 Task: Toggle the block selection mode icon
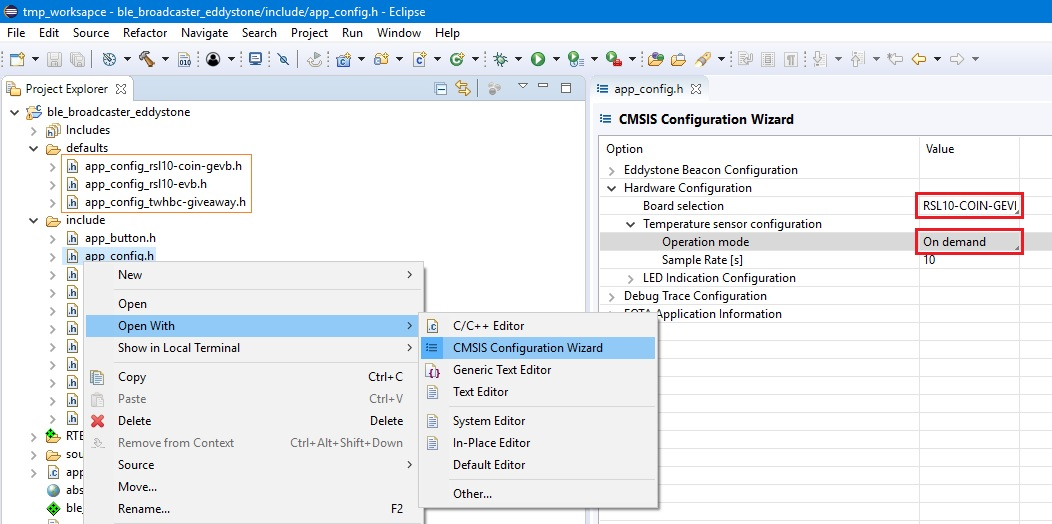pyautogui.click(x=768, y=59)
